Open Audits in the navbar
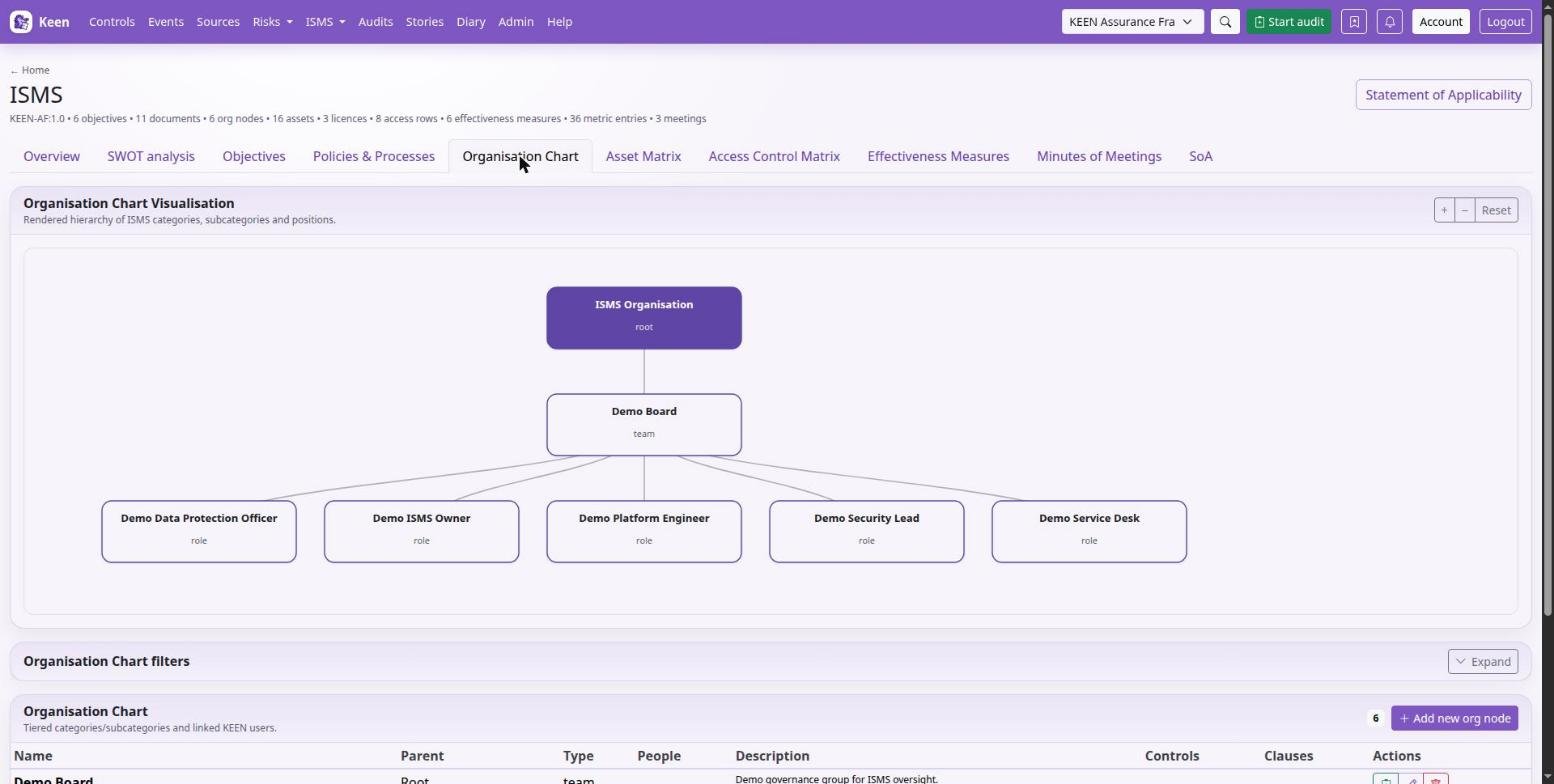Screen dimensions: 1554x784 pyautogui.click(x=376, y=22)
